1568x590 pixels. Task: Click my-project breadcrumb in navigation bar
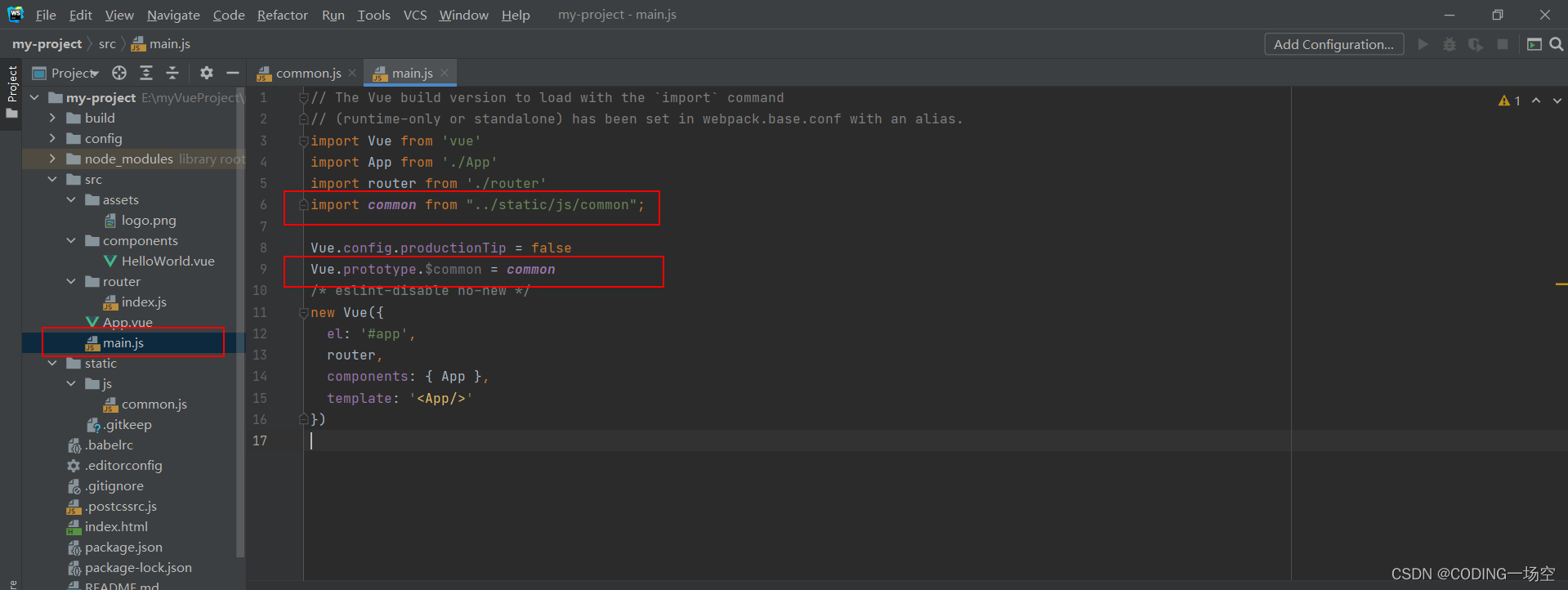47,44
